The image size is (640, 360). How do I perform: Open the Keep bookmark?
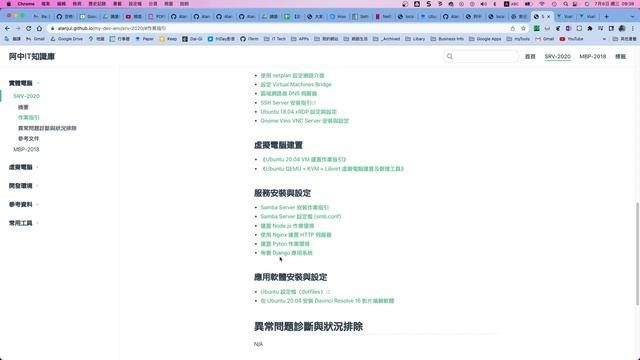(x=168, y=39)
